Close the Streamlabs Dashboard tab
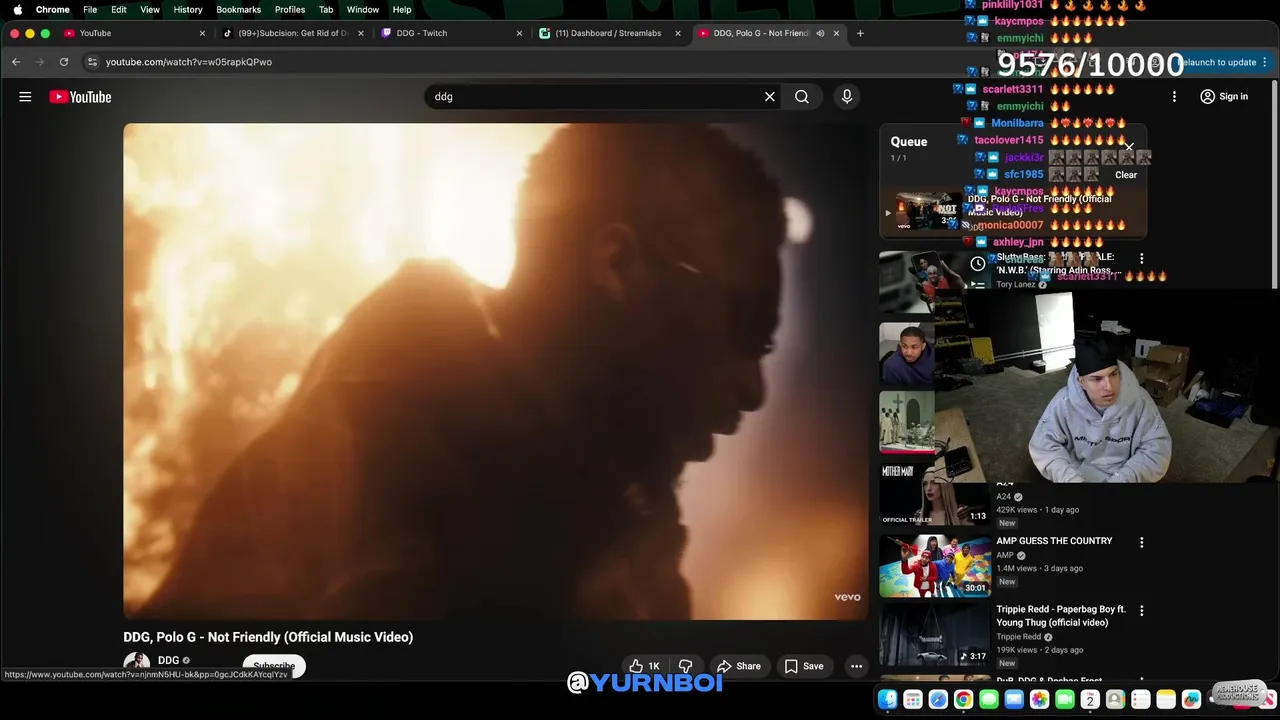The height and width of the screenshot is (720, 1280). tap(677, 33)
